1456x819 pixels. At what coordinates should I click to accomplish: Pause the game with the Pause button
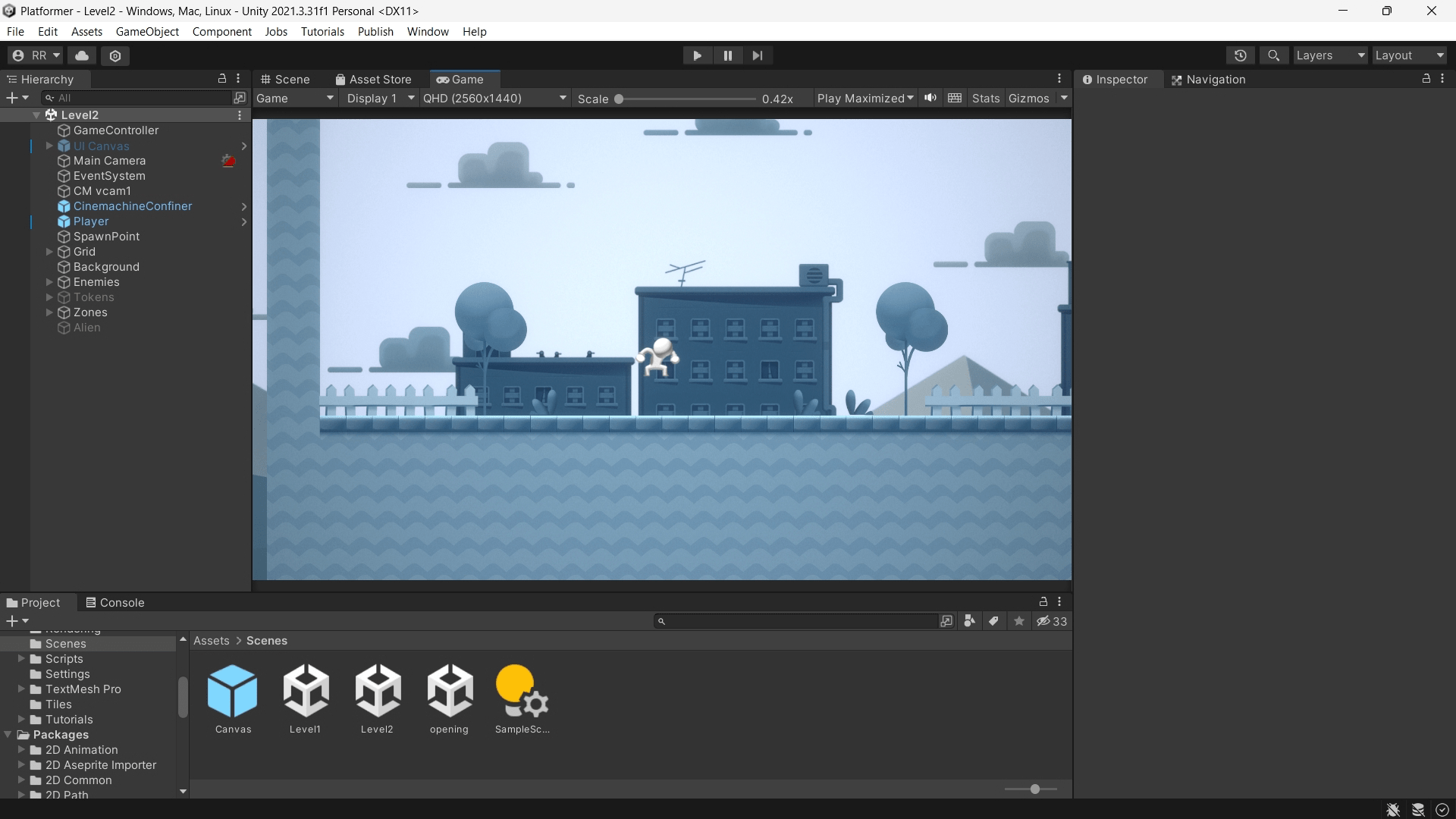[x=727, y=55]
